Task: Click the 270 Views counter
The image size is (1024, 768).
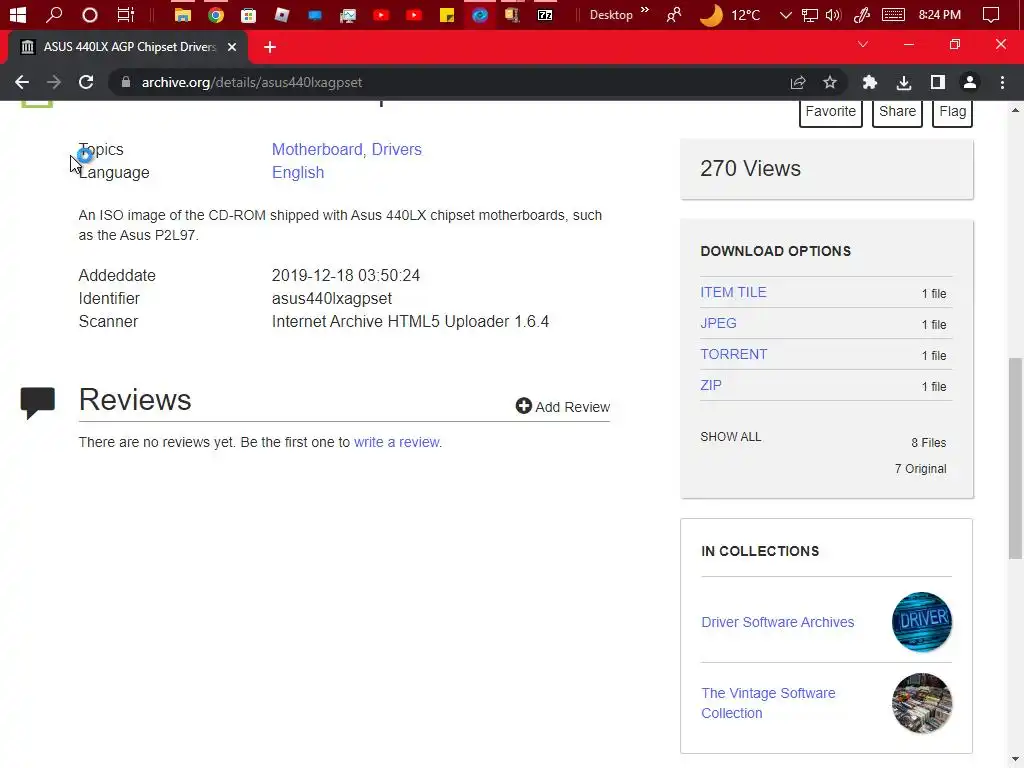Action: click(x=750, y=168)
